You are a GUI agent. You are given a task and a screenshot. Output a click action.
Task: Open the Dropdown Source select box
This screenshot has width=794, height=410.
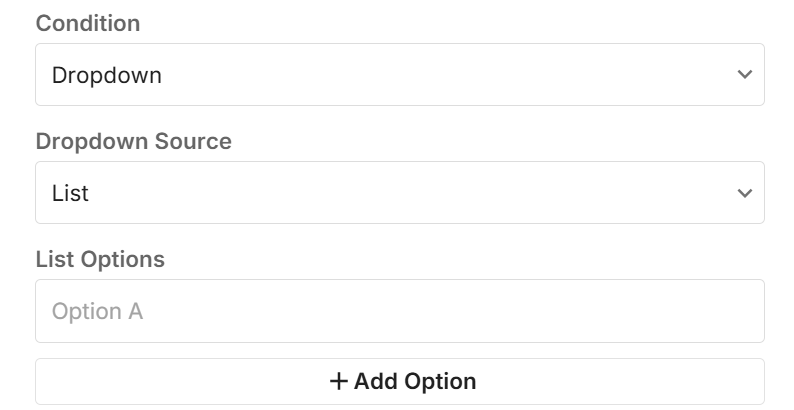399,193
